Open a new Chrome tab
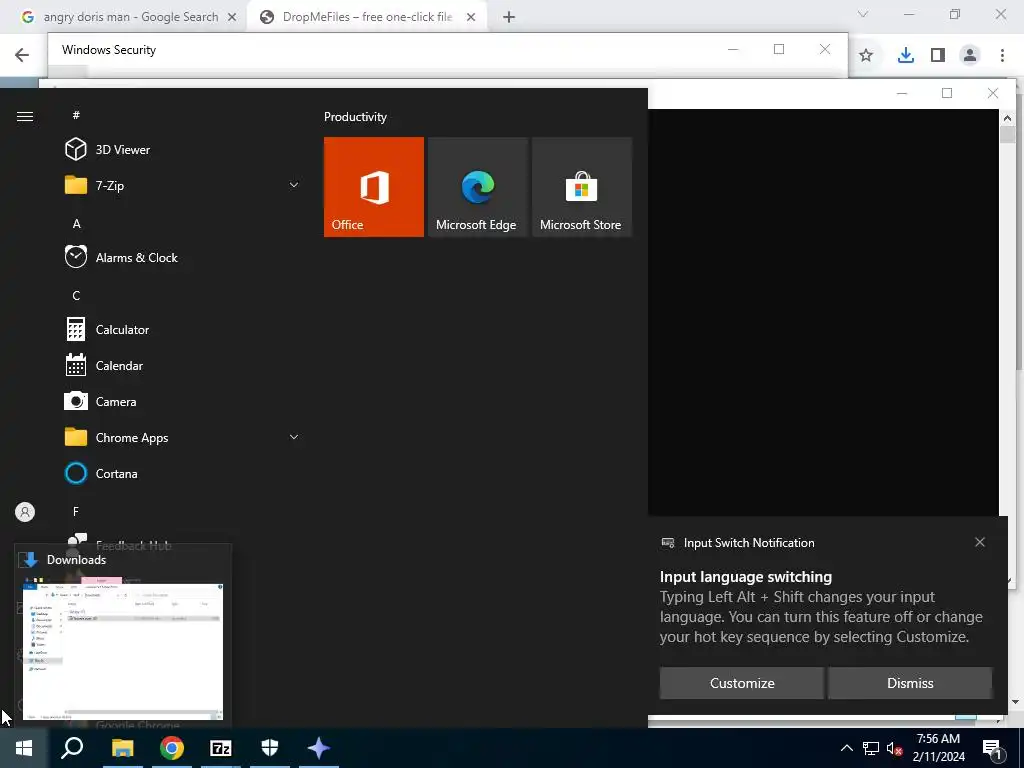This screenshot has width=1024, height=768. 509,17
